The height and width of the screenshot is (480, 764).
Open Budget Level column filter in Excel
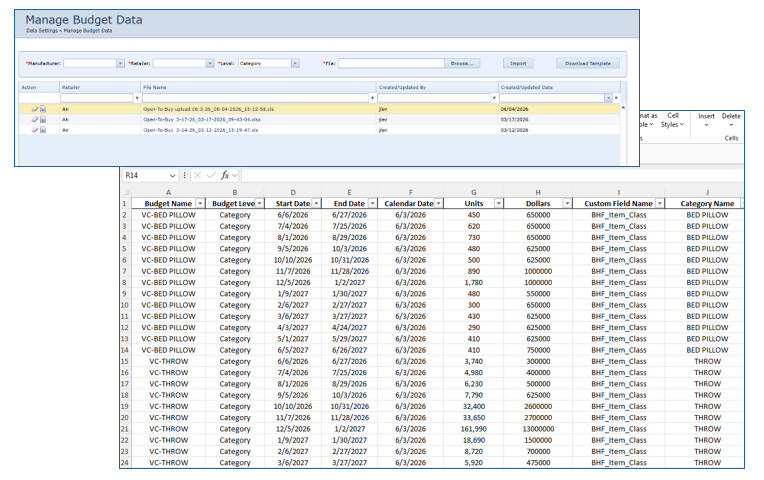coord(259,203)
